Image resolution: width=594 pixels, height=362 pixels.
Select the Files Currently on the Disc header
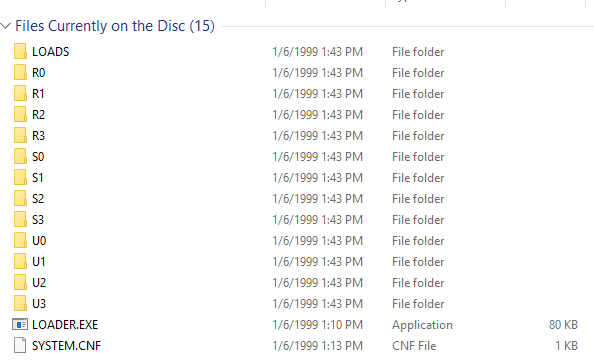[115, 26]
